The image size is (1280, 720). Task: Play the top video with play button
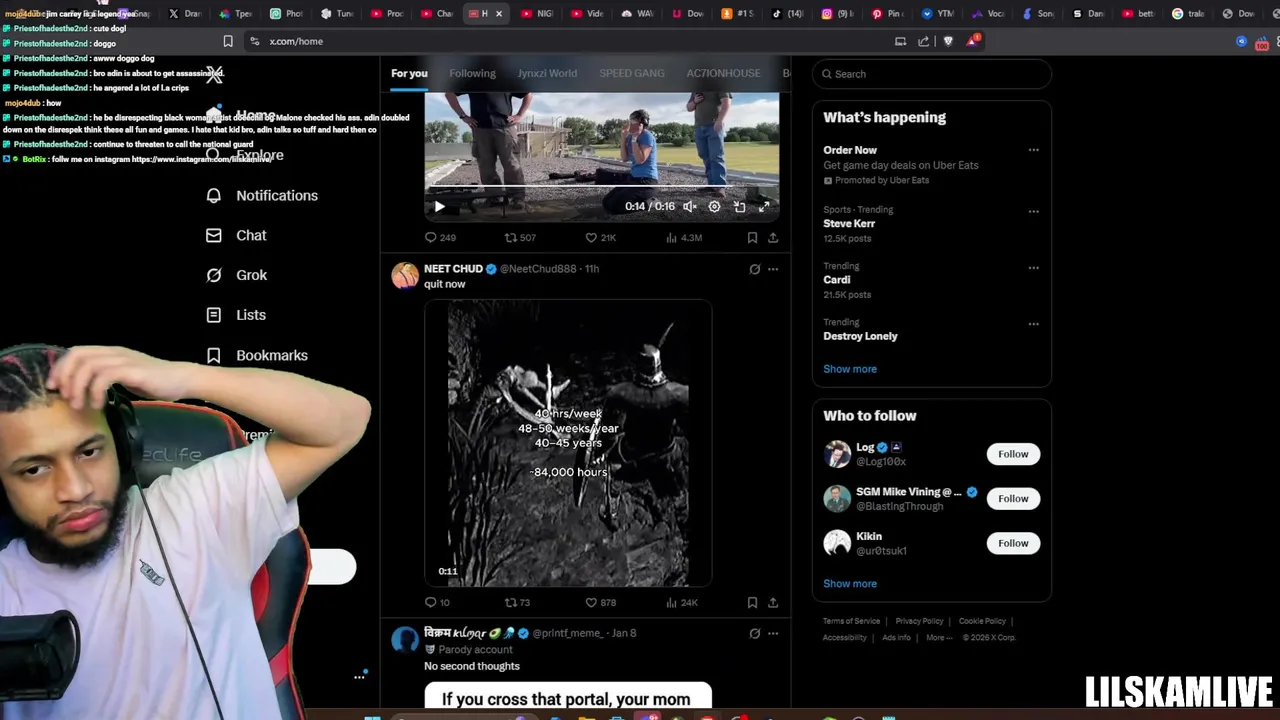click(x=439, y=206)
